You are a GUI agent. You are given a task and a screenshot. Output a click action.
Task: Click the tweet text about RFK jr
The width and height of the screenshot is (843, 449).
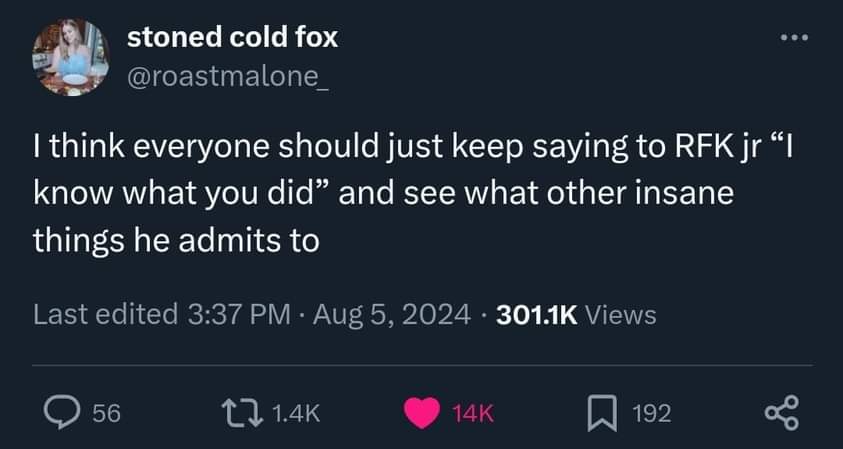413,194
